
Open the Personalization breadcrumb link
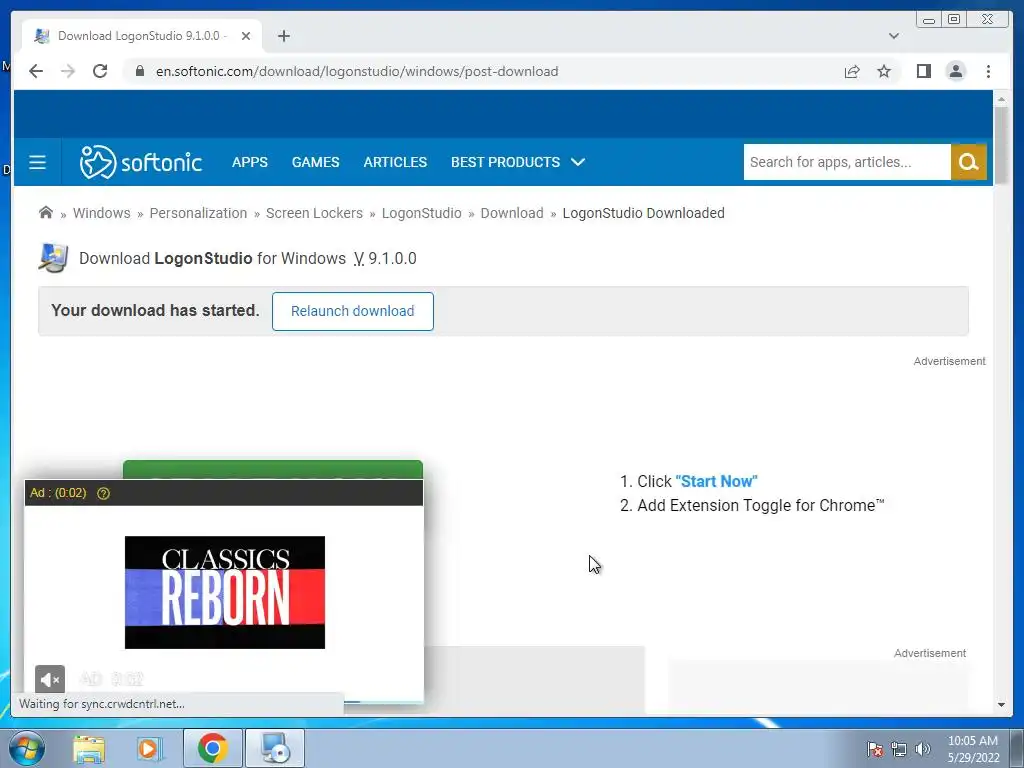pyautogui.click(x=199, y=213)
